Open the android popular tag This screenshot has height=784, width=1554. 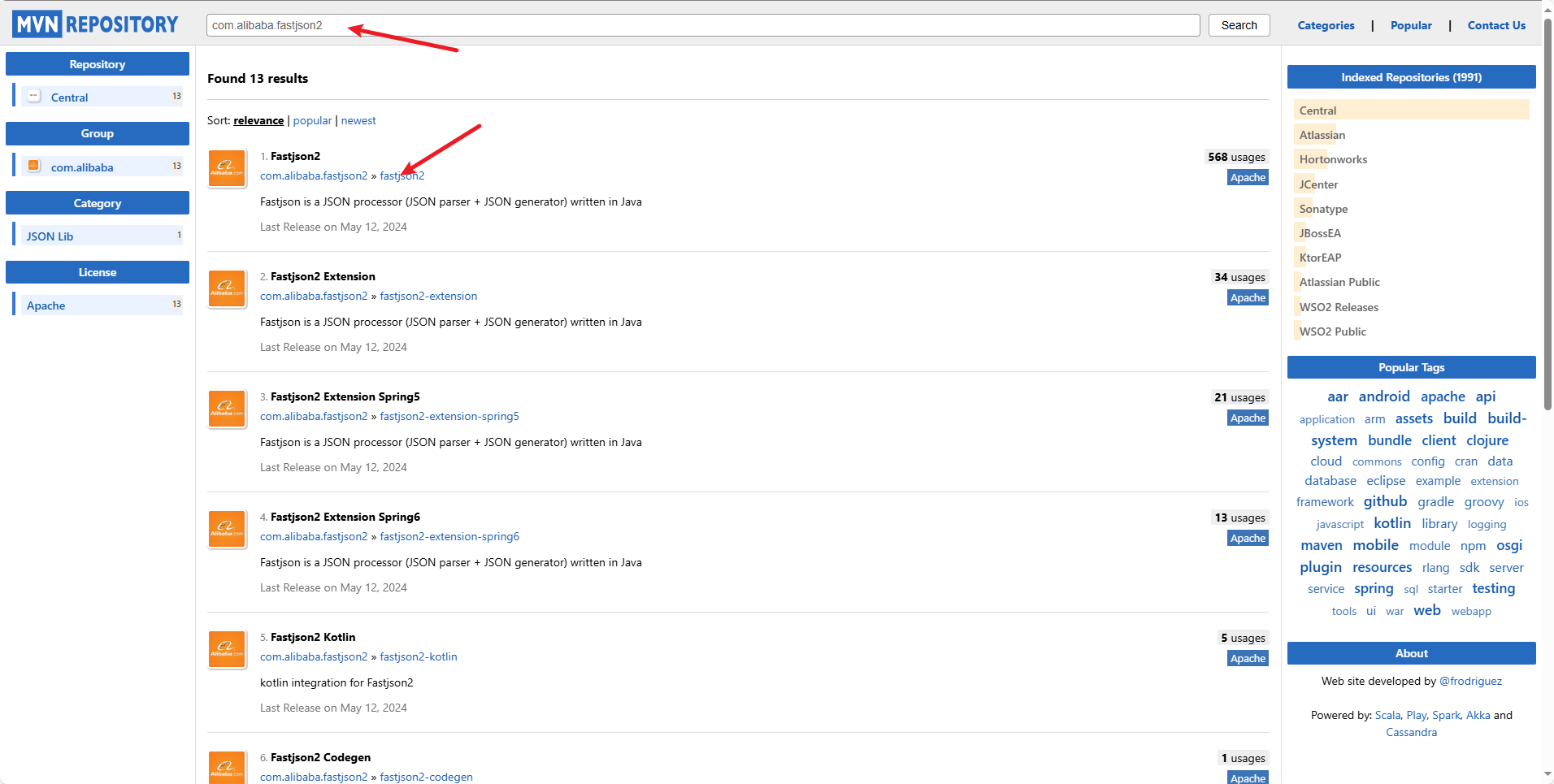click(x=1384, y=396)
